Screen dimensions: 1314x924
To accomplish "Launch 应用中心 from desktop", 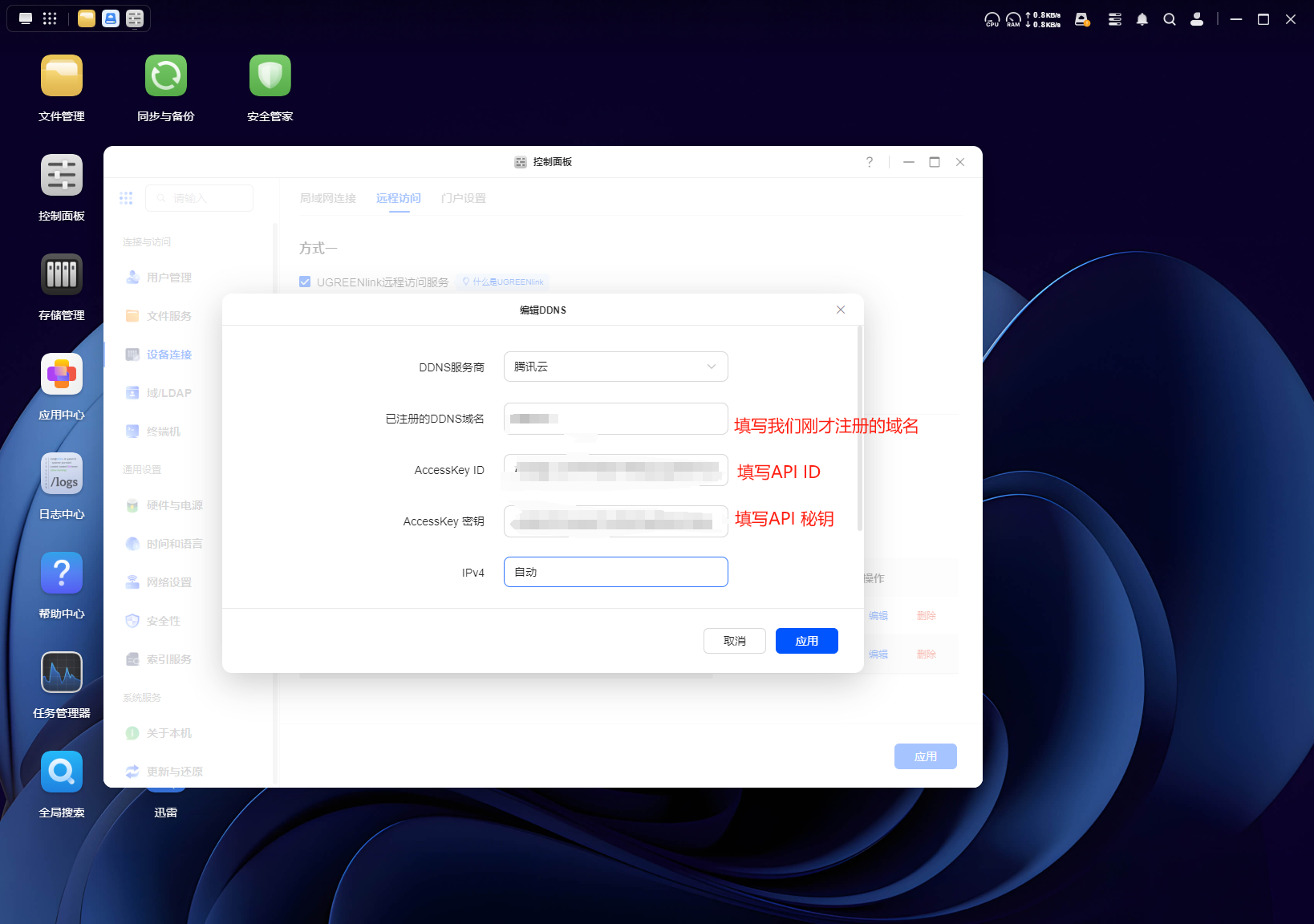I will (x=62, y=375).
